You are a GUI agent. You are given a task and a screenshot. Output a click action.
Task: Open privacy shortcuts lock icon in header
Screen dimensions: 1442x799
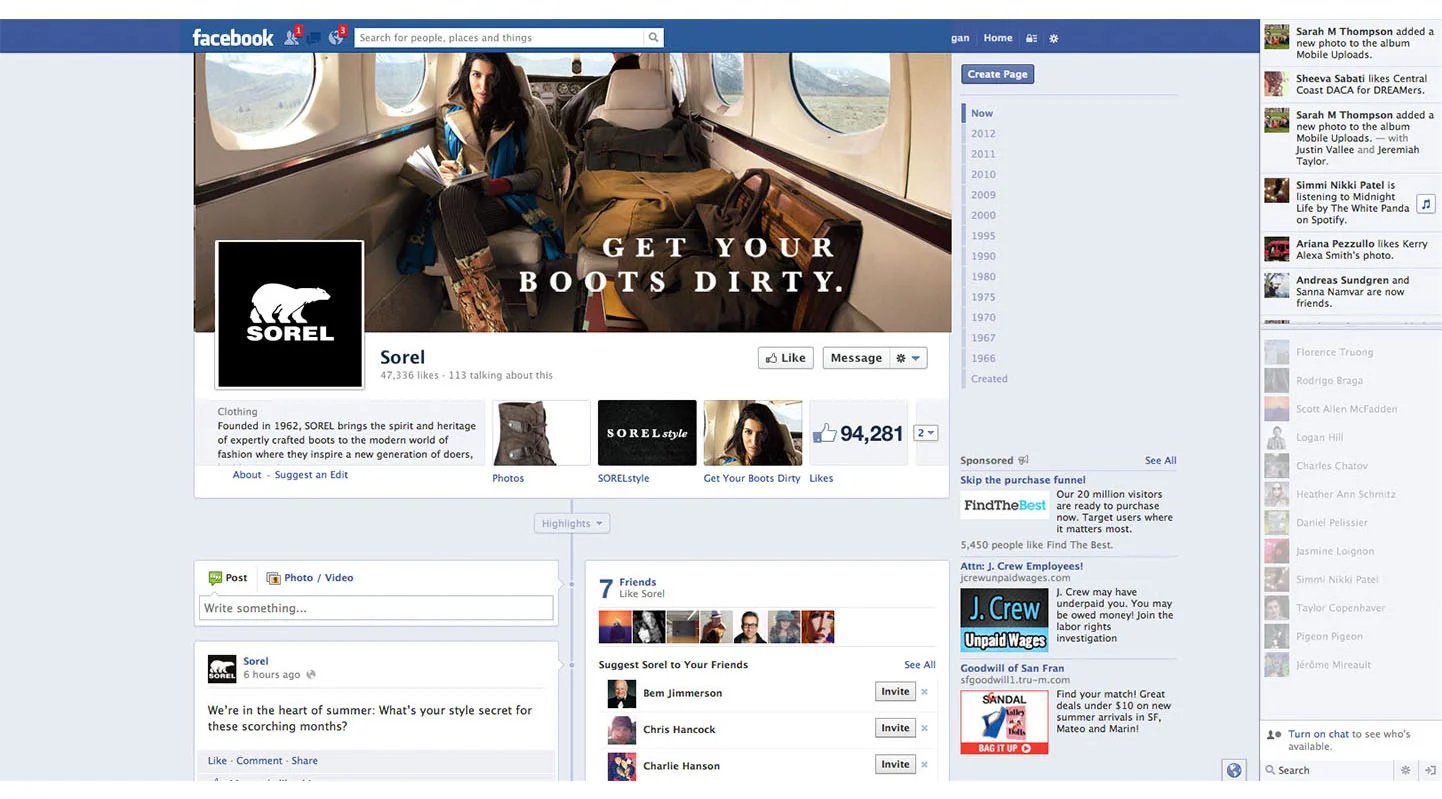point(1031,38)
